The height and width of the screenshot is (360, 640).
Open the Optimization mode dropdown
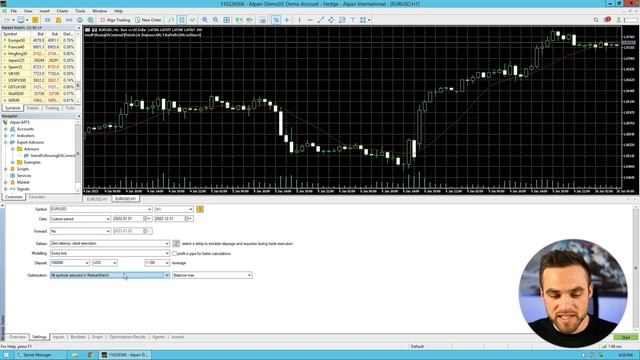click(167, 276)
